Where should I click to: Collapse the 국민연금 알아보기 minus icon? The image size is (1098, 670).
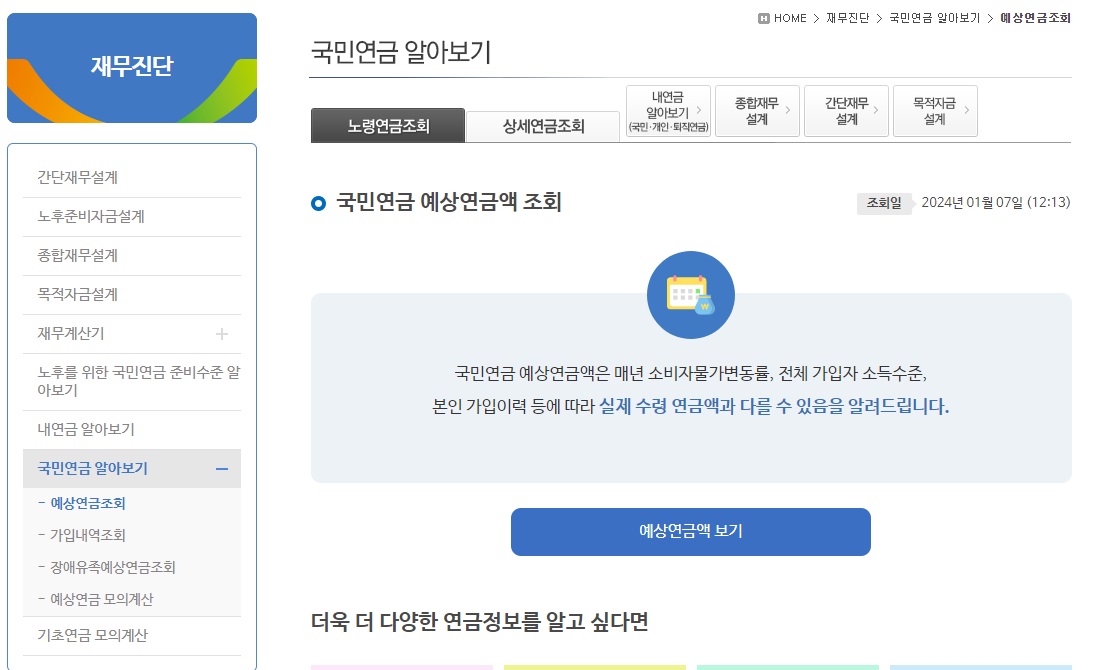click(222, 468)
